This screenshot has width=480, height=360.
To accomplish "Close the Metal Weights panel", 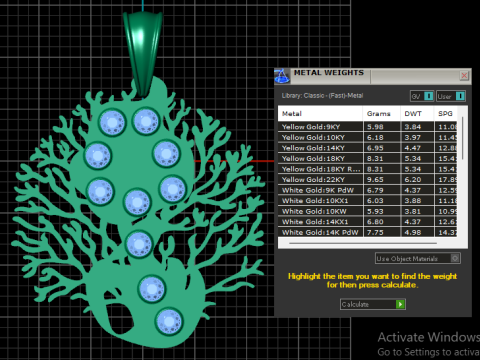I will [x=464, y=76].
